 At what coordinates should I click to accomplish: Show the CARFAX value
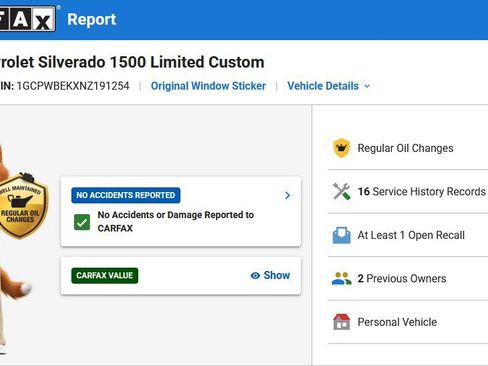tap(270, 275)
